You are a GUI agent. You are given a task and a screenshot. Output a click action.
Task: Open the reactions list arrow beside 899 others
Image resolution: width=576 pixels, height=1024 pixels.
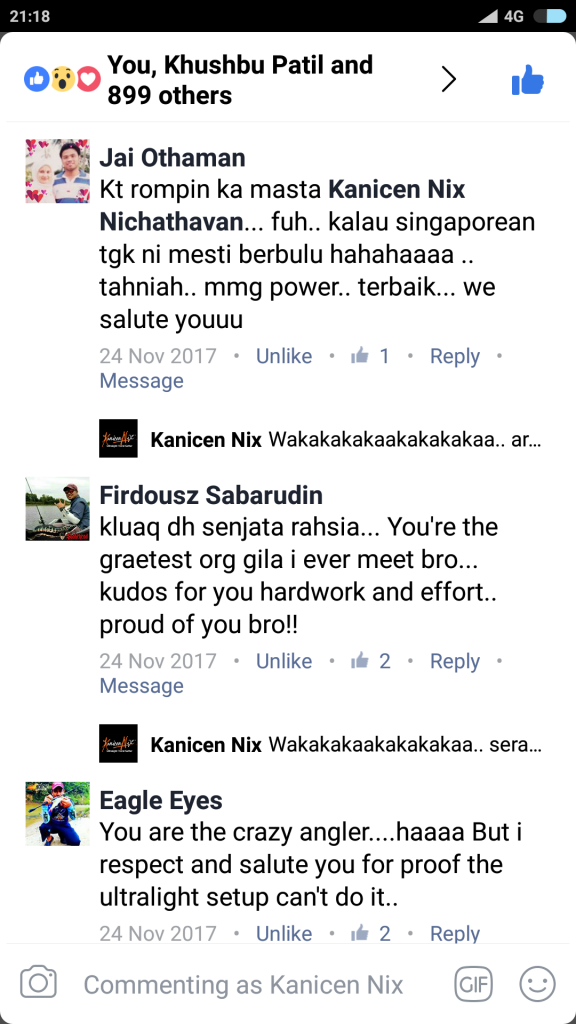[449, 80]
